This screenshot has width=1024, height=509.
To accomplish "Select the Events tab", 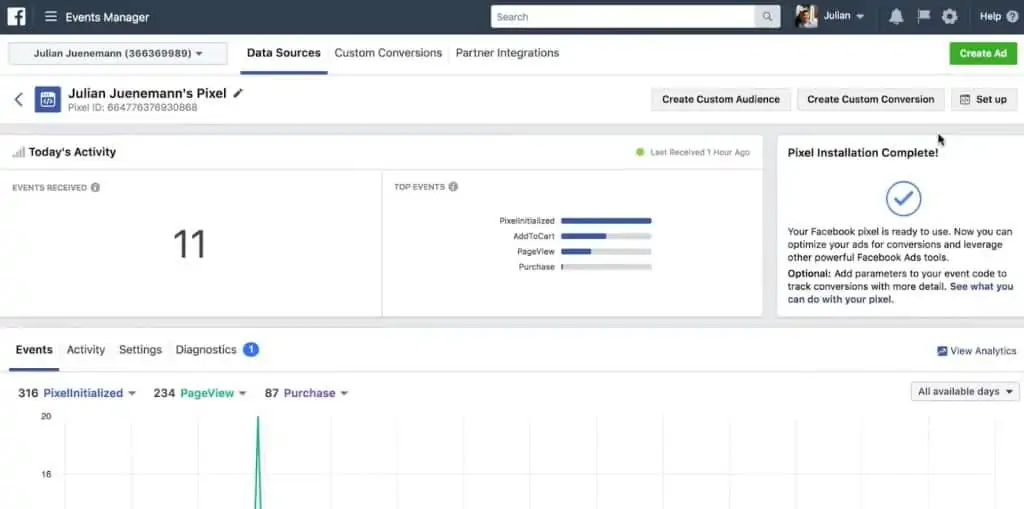I will (x=34, y=350).
